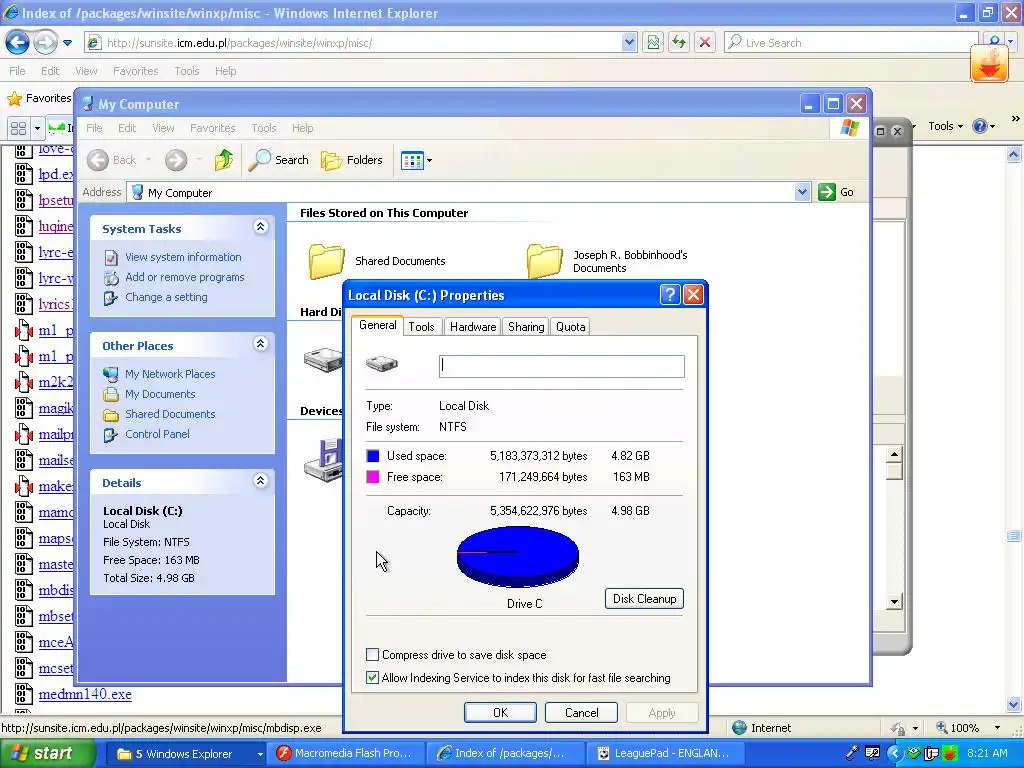Open View menu in My Computer window
The height and width of the screenshot is (768, 1024).
point(163,128)
